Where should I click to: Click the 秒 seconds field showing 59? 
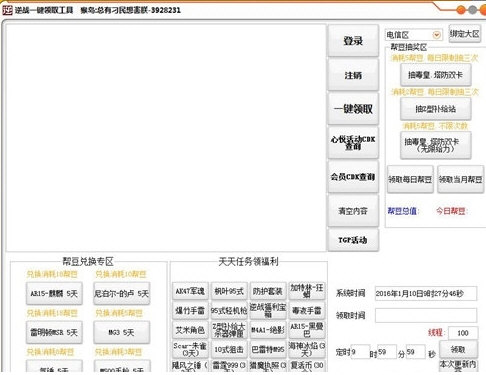click(x=415, y=352)
